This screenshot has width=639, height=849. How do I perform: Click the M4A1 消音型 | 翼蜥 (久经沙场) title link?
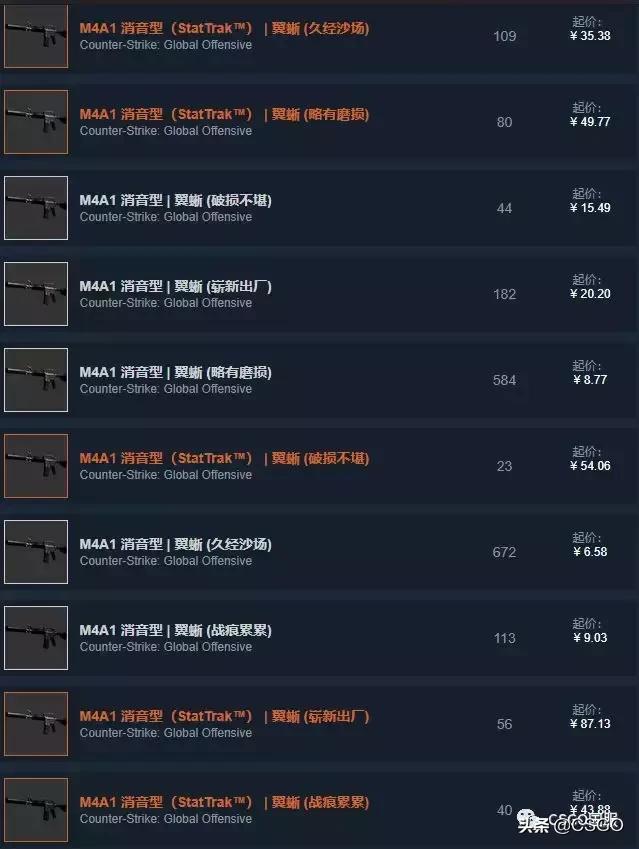click(175, 544)
